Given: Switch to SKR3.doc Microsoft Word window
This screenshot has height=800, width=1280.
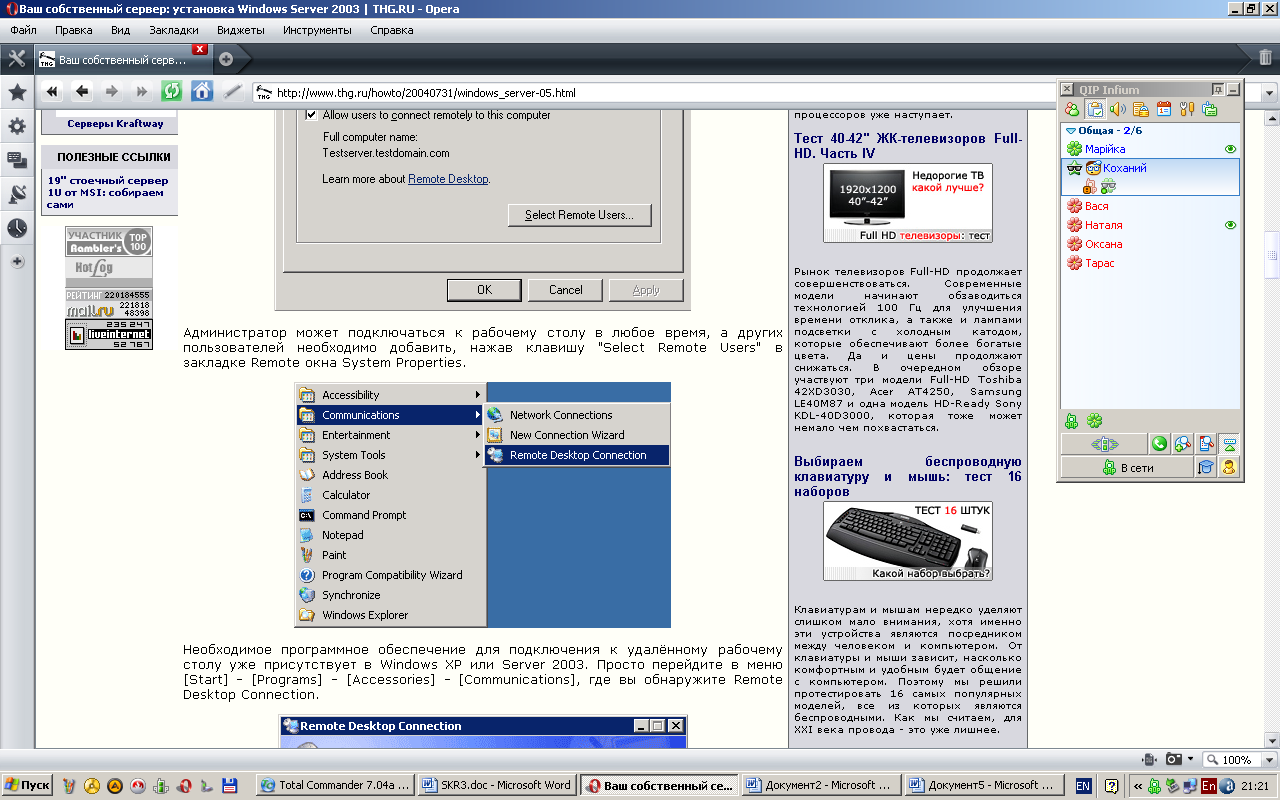Looking at the screenshot, I should coord(496,786).
